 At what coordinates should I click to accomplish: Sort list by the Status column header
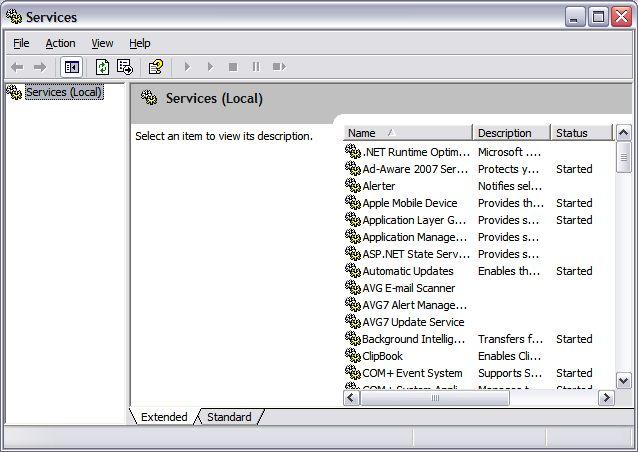pyautogui.click(x=579, y=133)
